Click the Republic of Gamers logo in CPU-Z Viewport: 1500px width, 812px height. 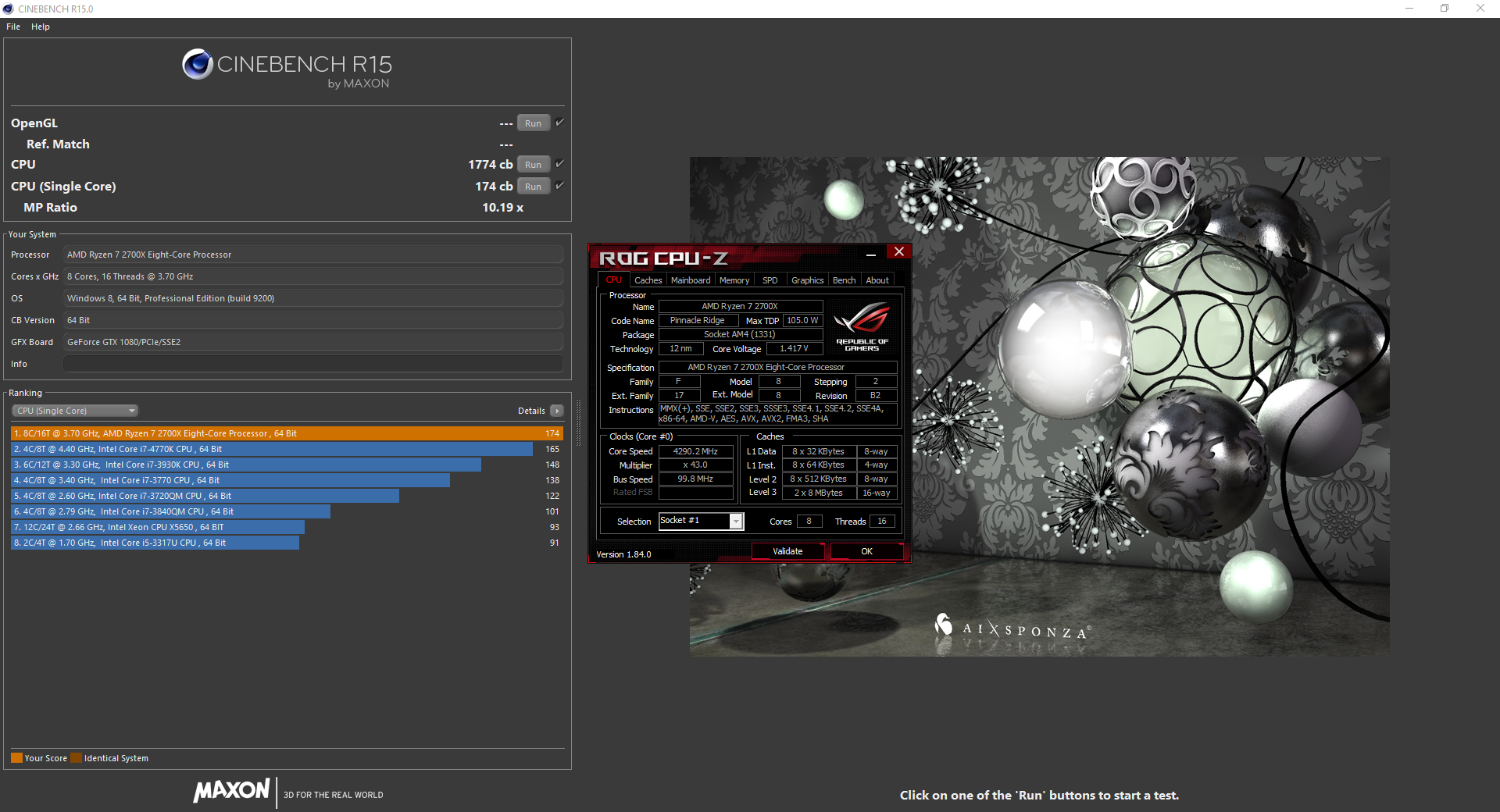click(x=862, y=326)
